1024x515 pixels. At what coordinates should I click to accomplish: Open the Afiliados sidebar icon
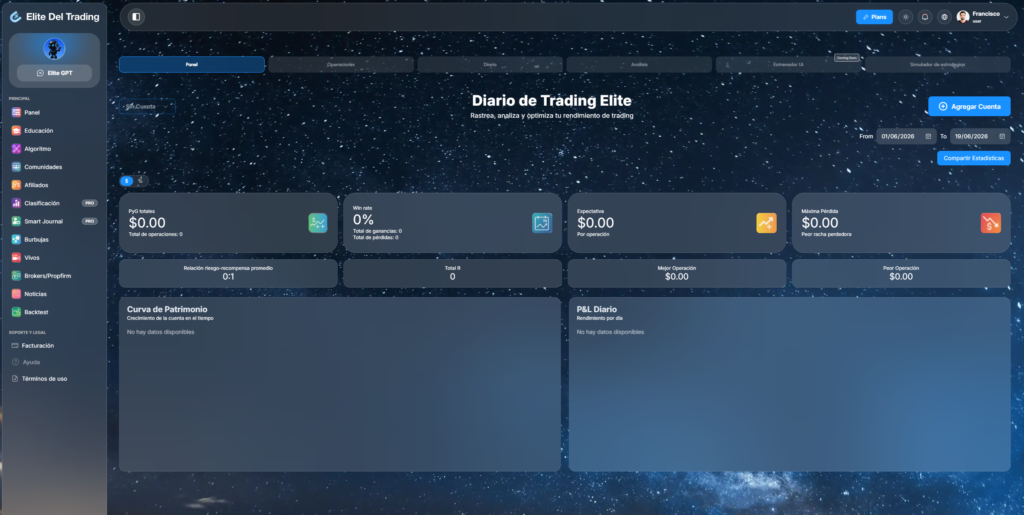click(16, 185)
